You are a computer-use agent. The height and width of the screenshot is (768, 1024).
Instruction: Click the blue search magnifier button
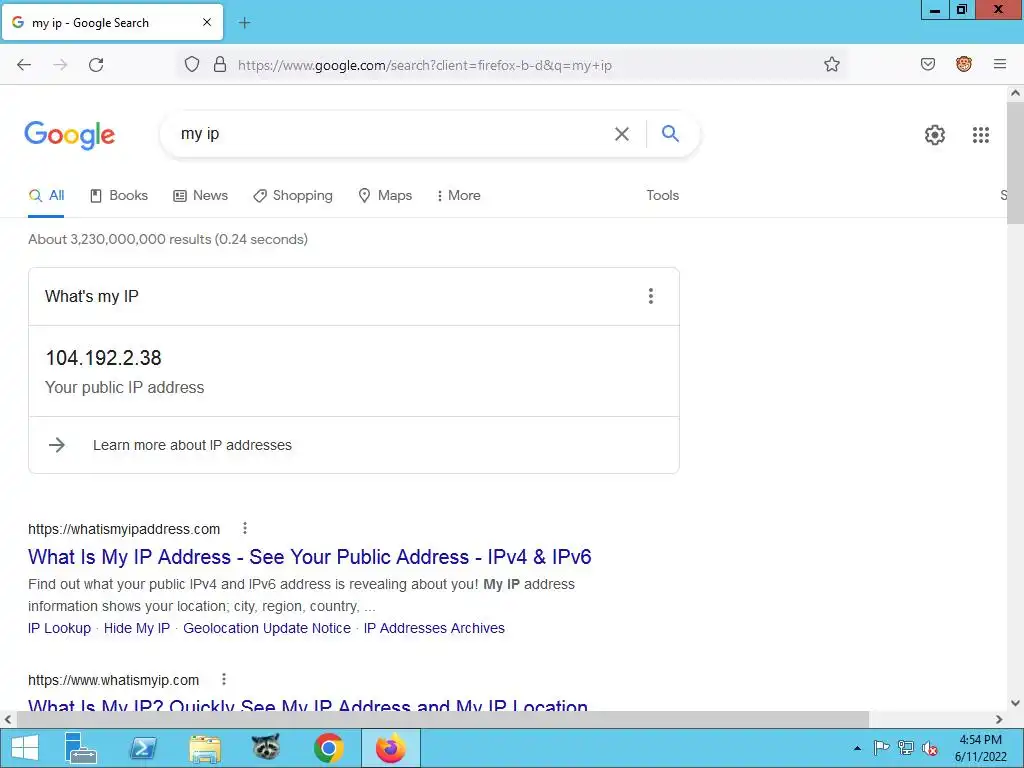(670, 133)
